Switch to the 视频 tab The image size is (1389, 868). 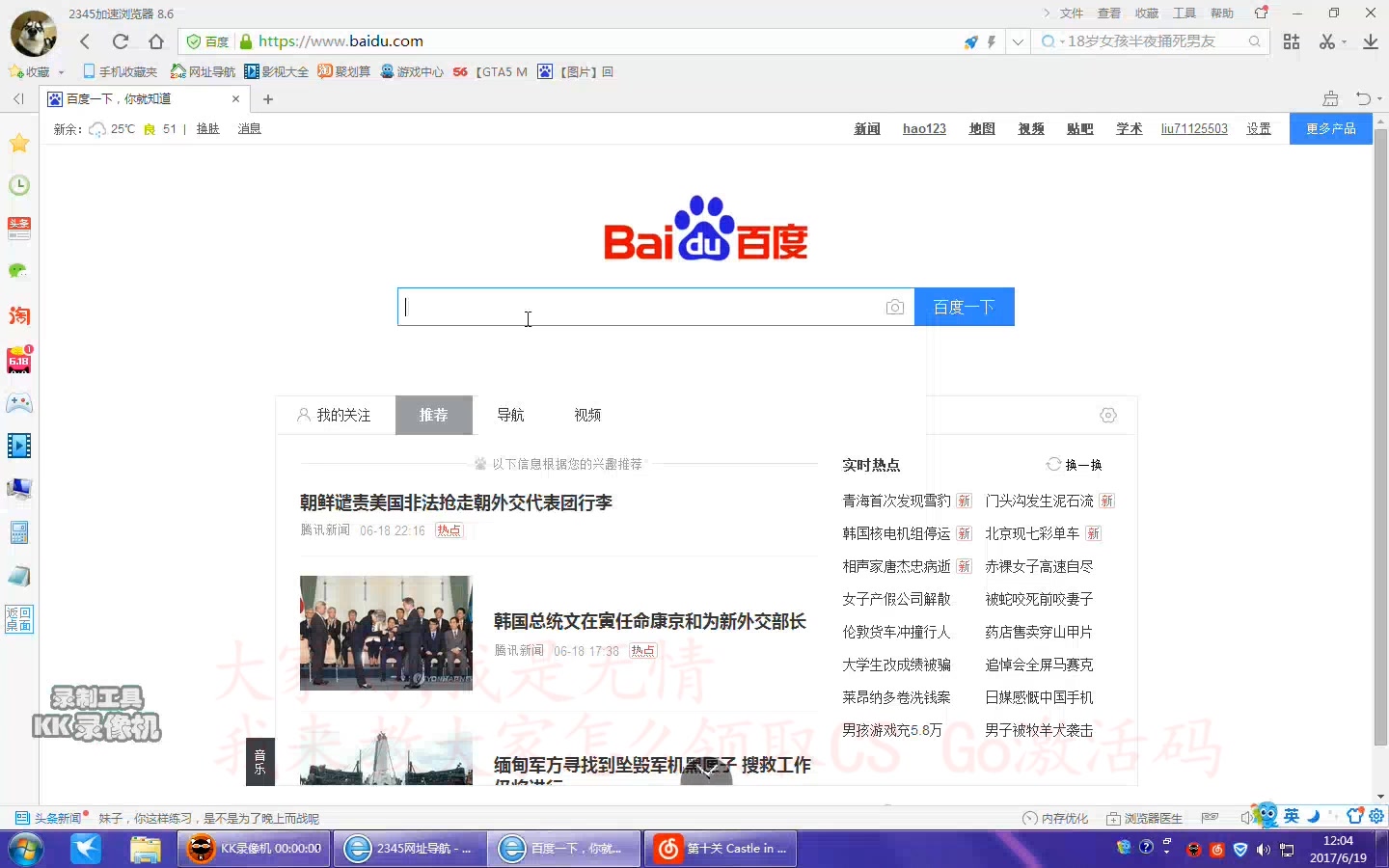[x=587, y=415]
